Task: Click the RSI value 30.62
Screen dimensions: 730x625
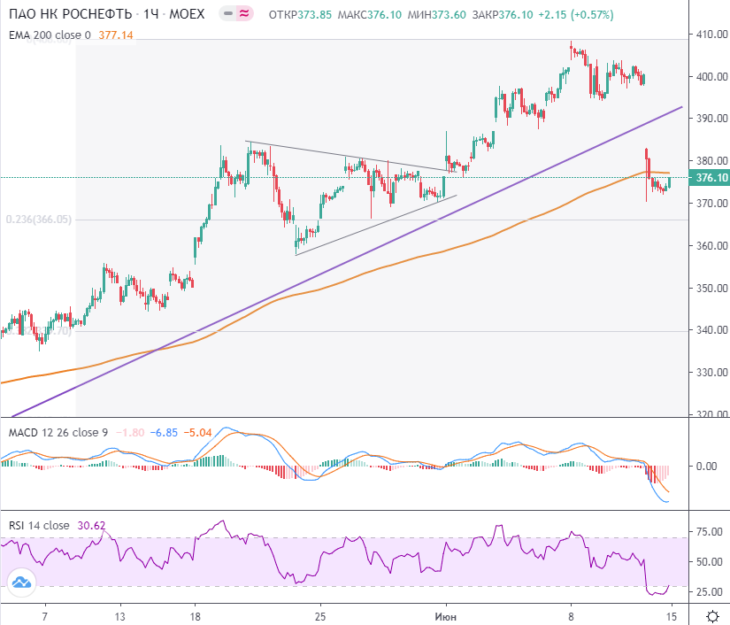Action: click(91, 526)
